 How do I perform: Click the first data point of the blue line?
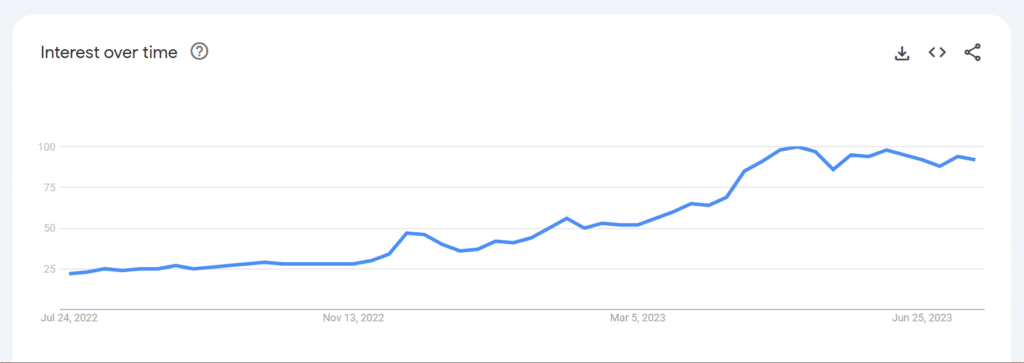71,274
